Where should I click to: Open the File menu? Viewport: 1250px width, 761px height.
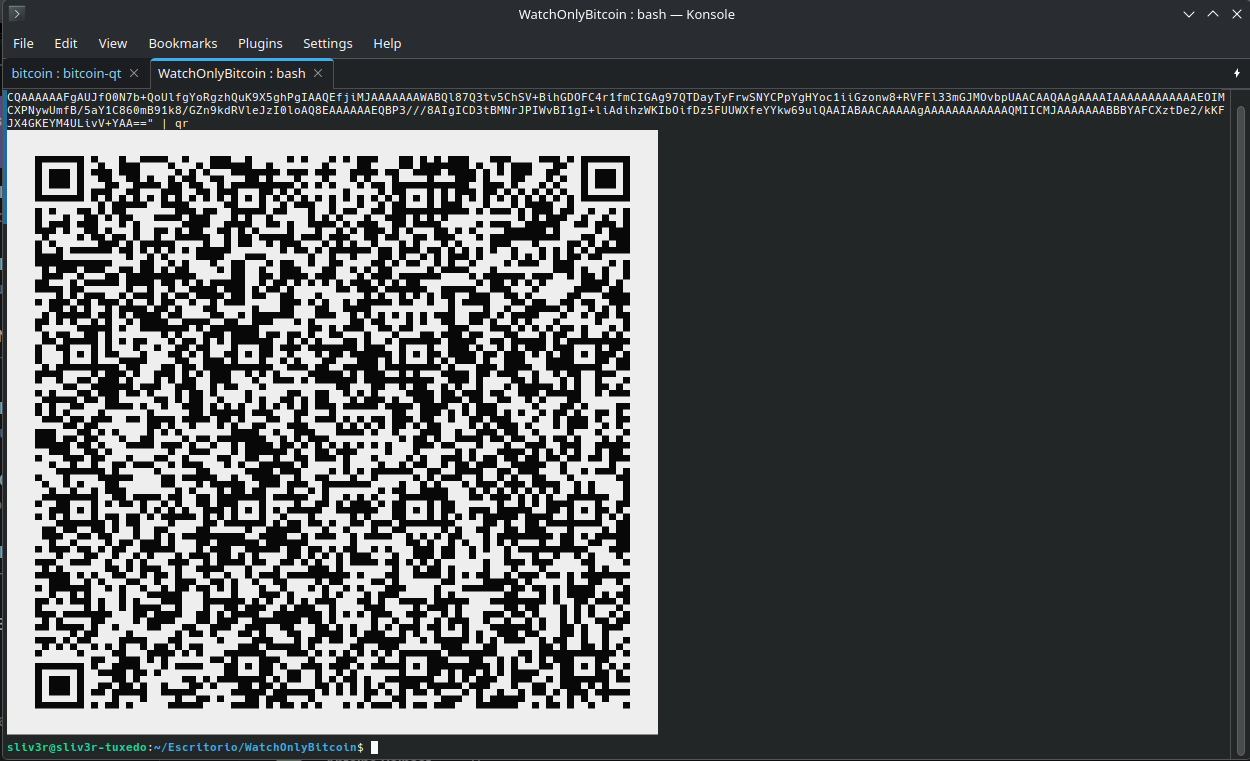(23, 44)
